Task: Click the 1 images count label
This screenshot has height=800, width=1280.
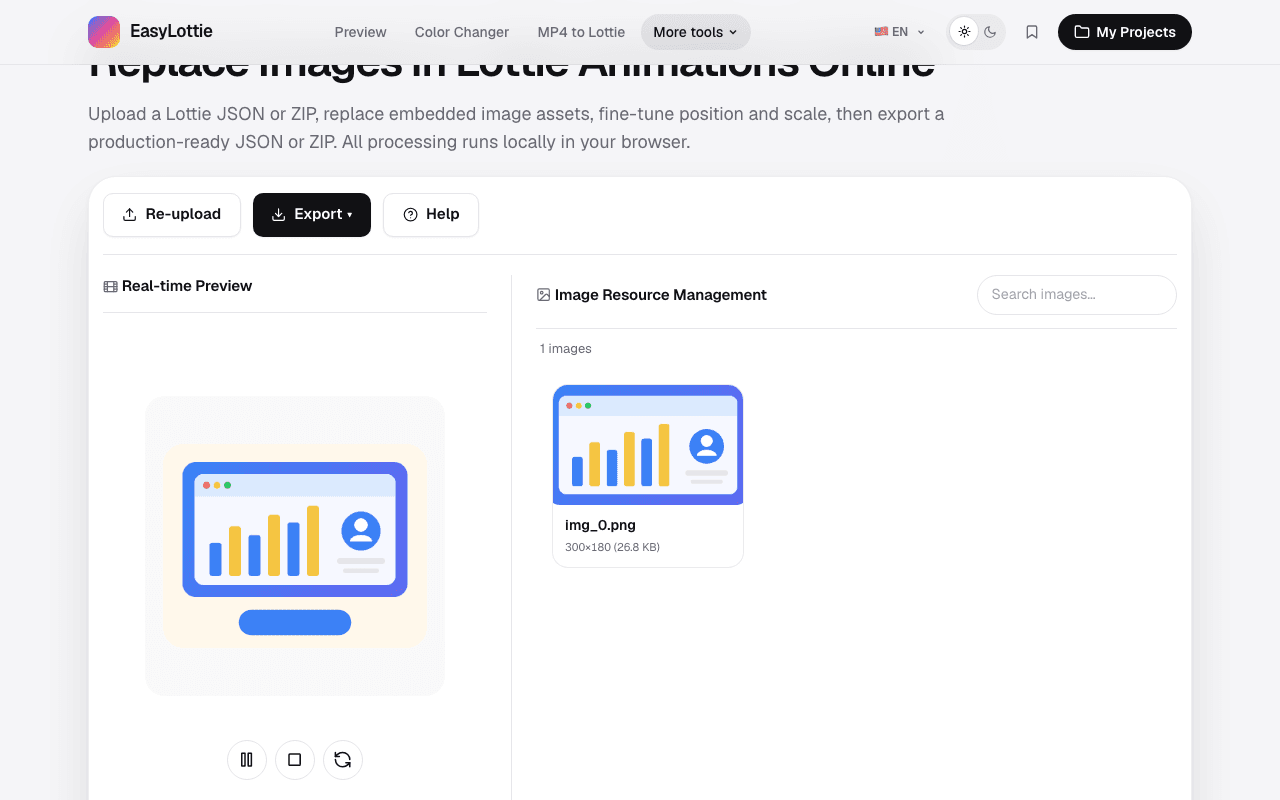Action: coord(566,349)
